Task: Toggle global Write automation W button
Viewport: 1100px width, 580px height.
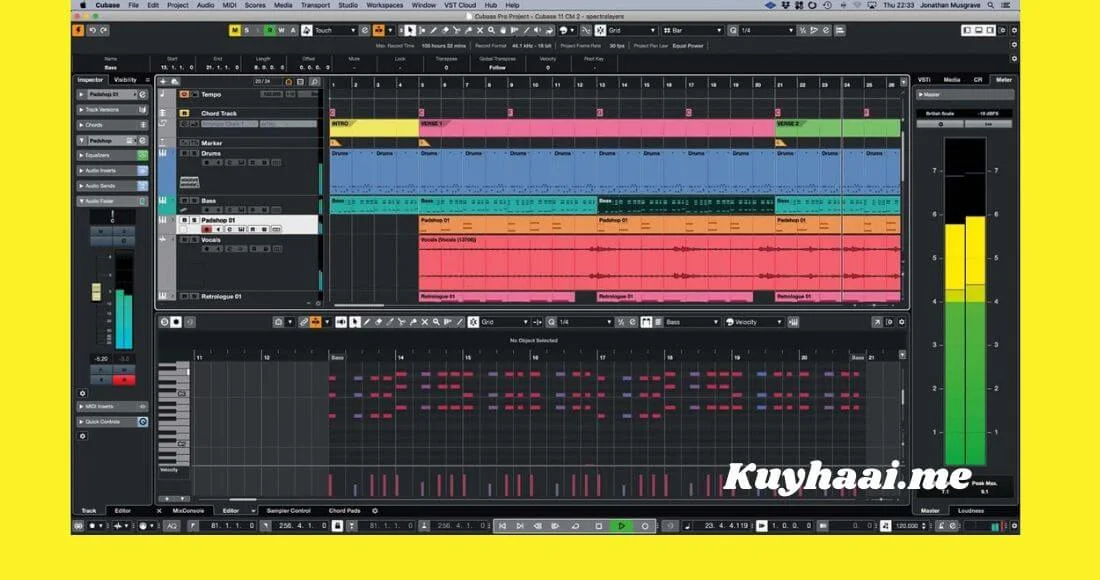Action: coord(281,30)
